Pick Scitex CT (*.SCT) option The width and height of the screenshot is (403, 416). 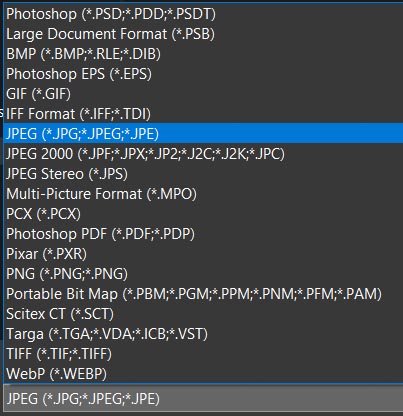(x=203, y=314)
